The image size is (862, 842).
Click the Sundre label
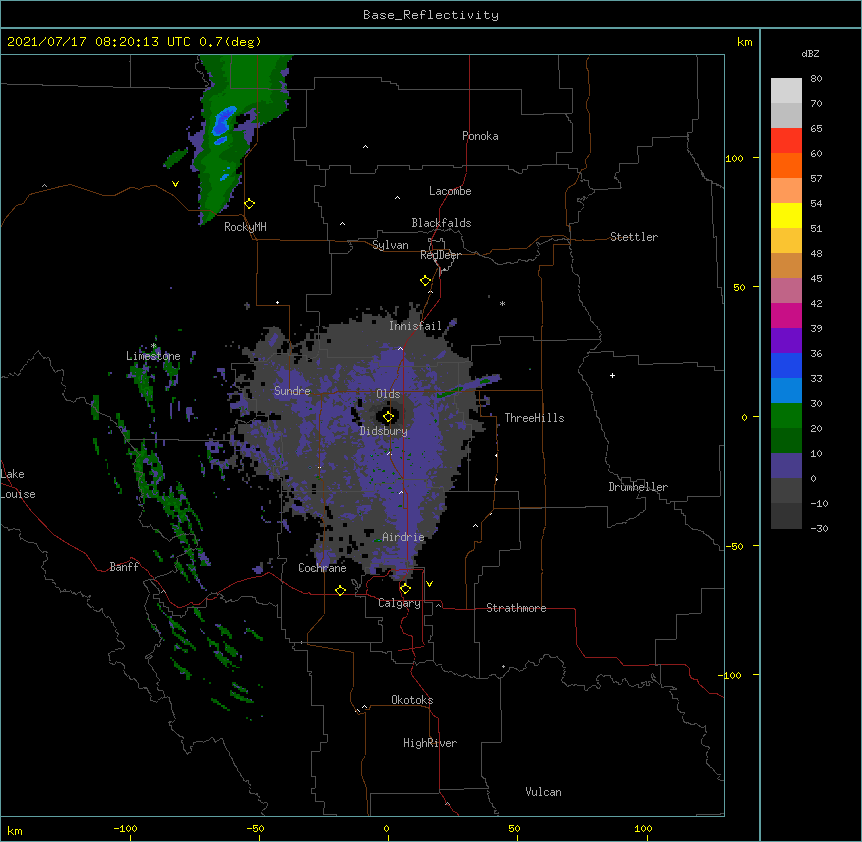(x=292, y=391)
